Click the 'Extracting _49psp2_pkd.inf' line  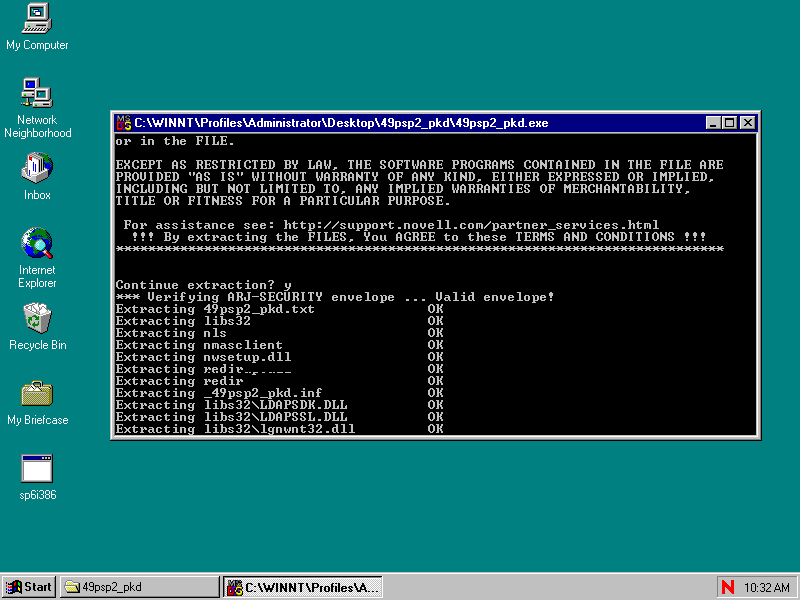point(279,393)
